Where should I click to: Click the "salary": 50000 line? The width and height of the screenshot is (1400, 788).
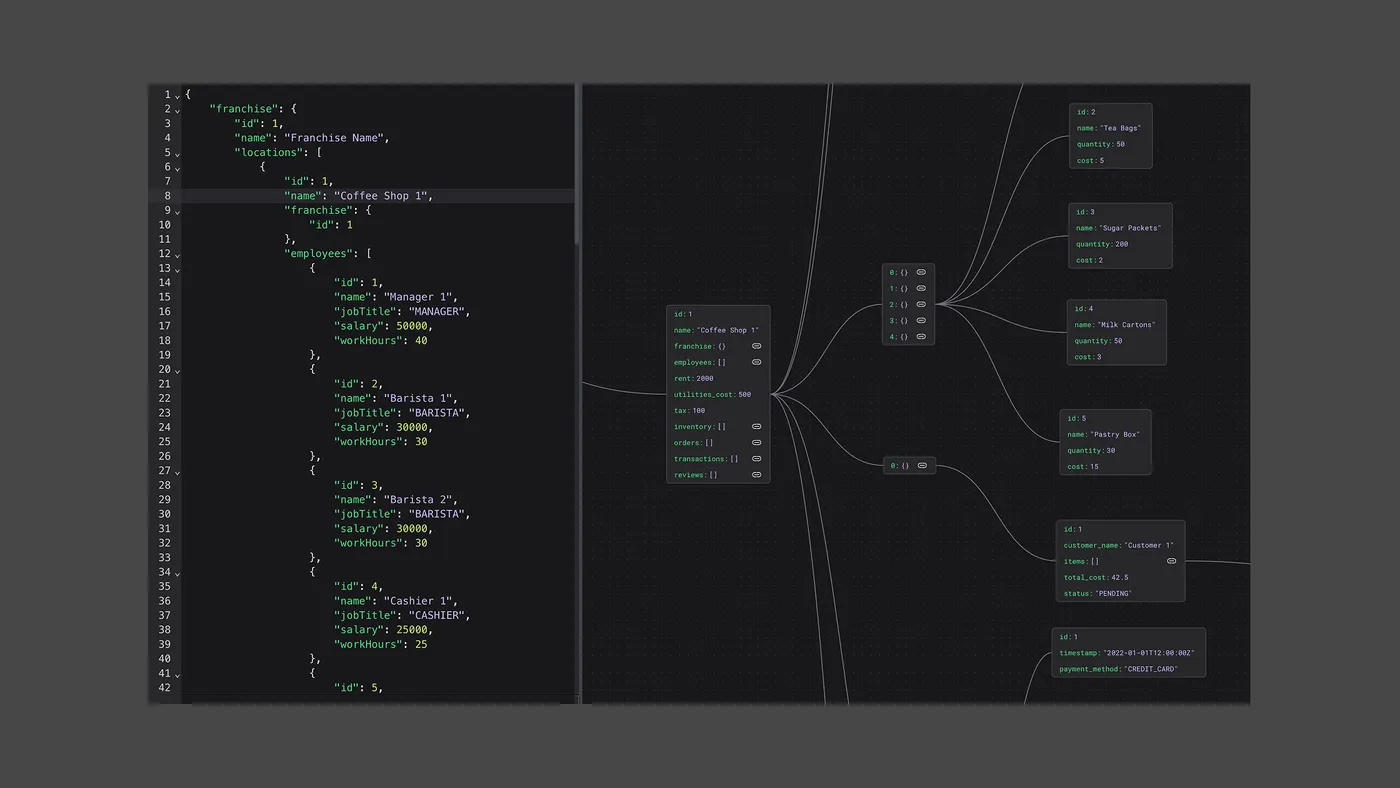pos(383,326)
